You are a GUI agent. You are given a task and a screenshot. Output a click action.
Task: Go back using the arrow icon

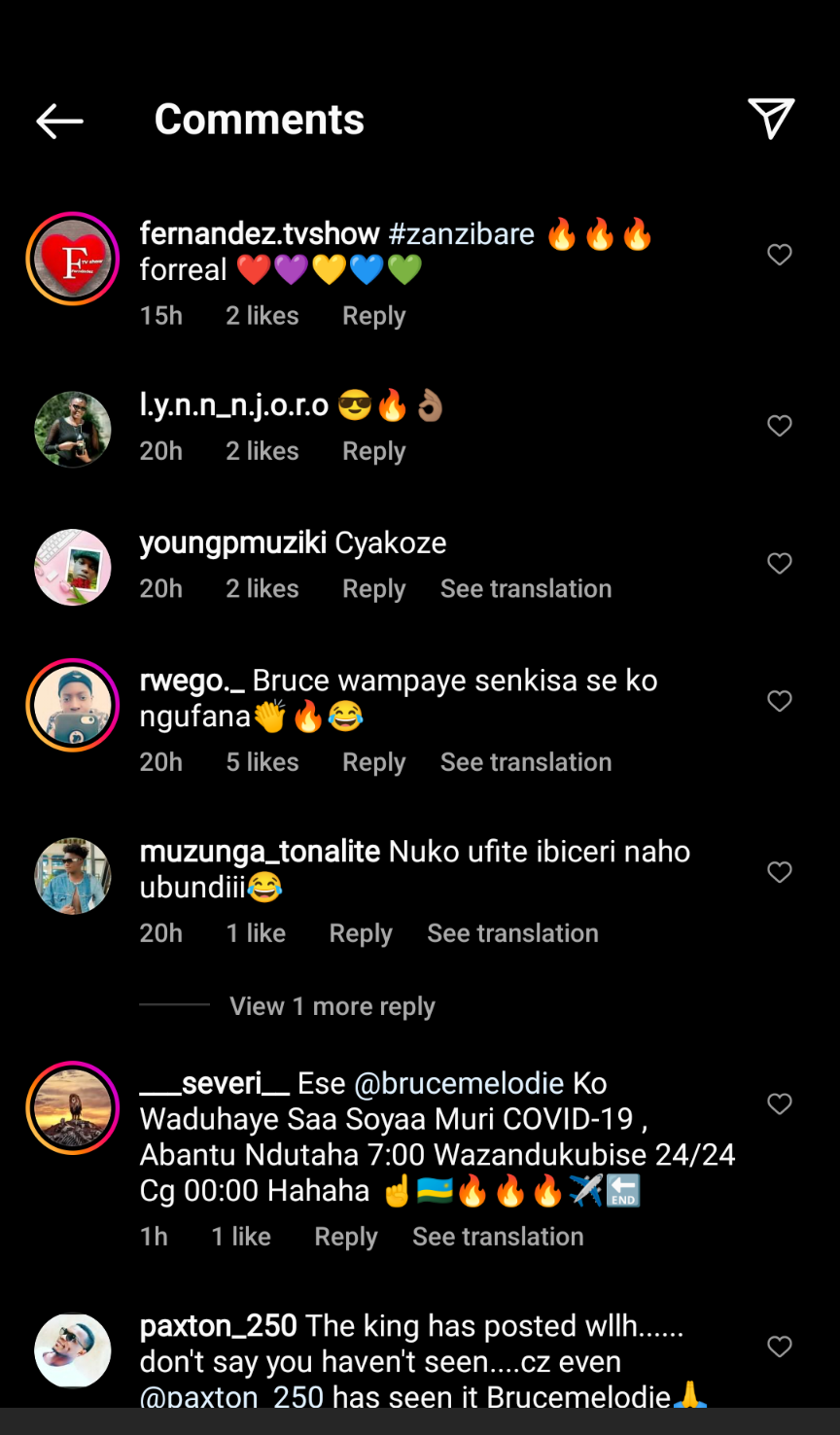[59, 121]
